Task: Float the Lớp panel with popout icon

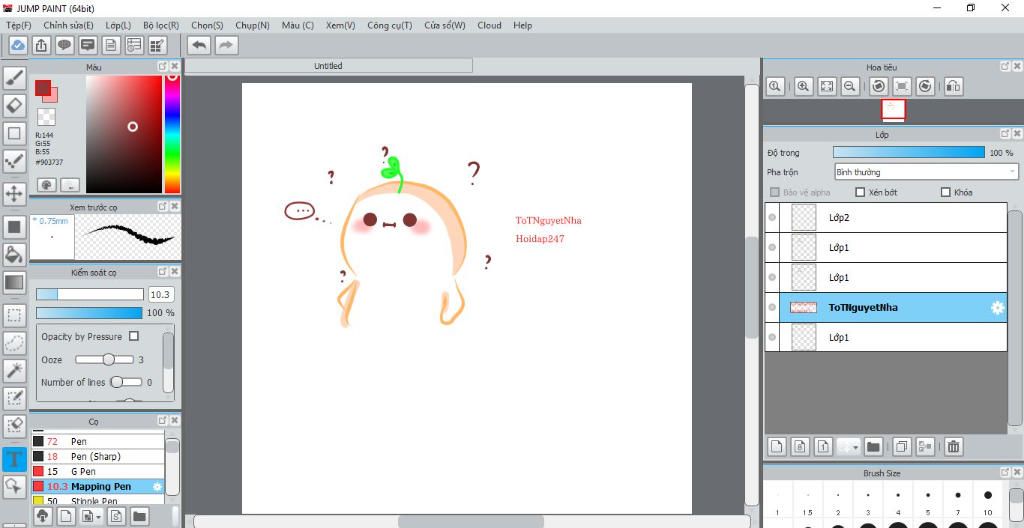Action: (1004, 134)
